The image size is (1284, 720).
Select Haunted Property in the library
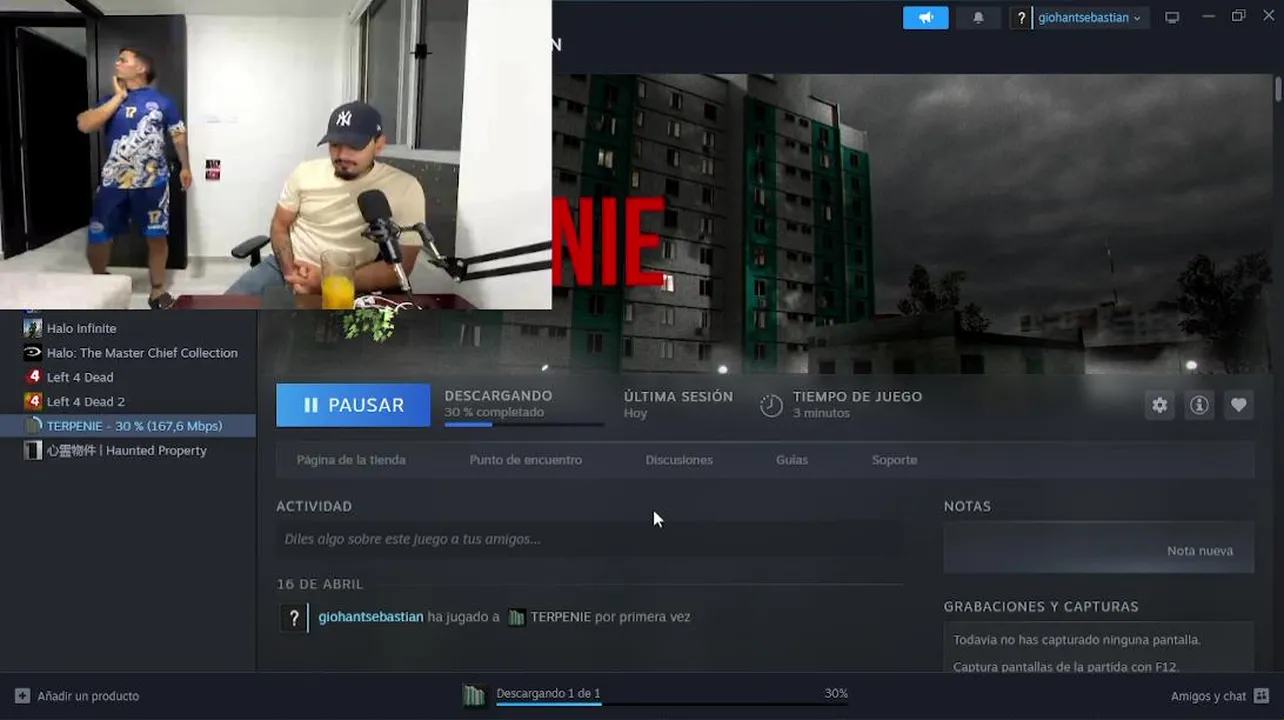[128, 451]
